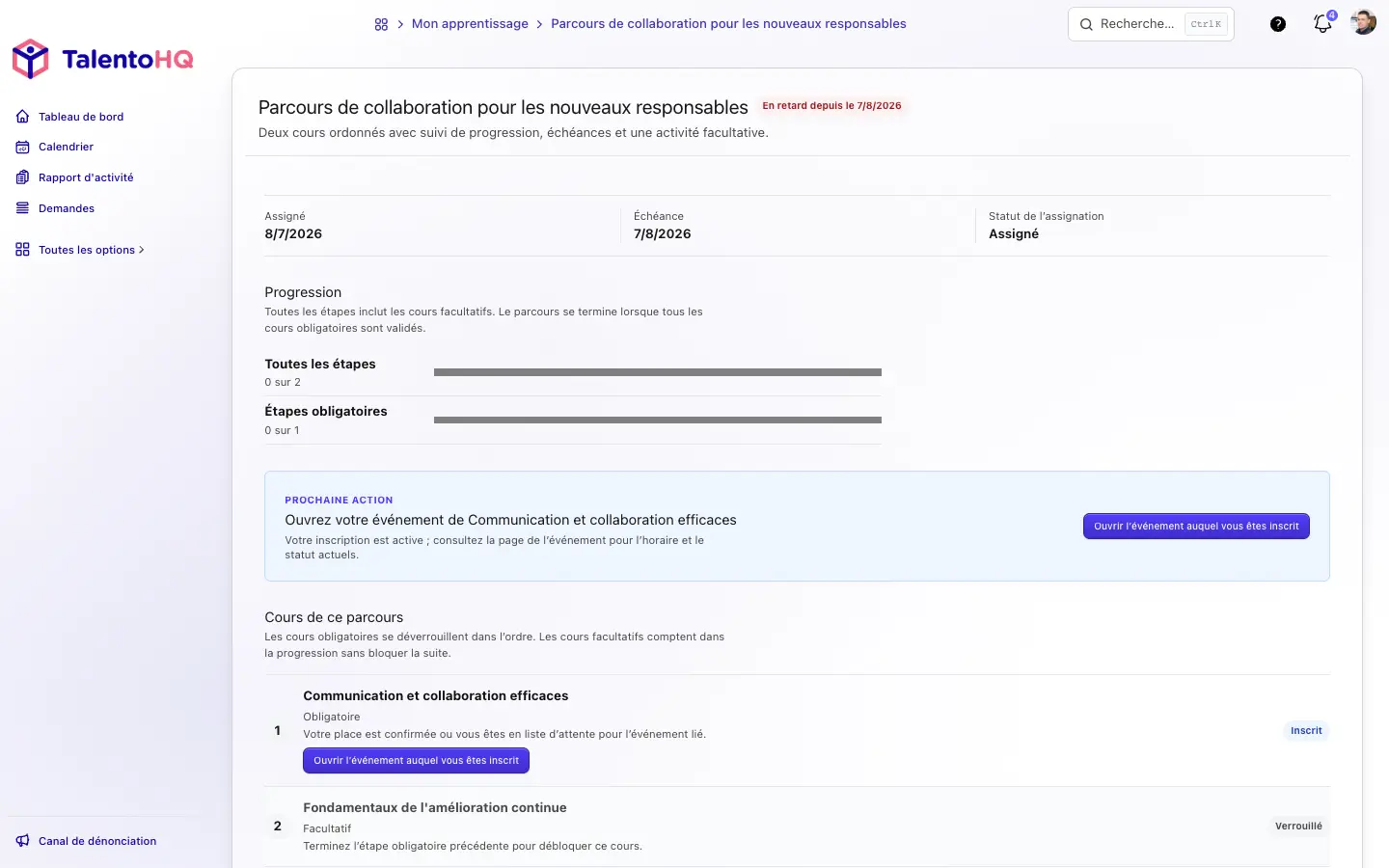Click the '0 sur 1' progress count

[282, 431]
